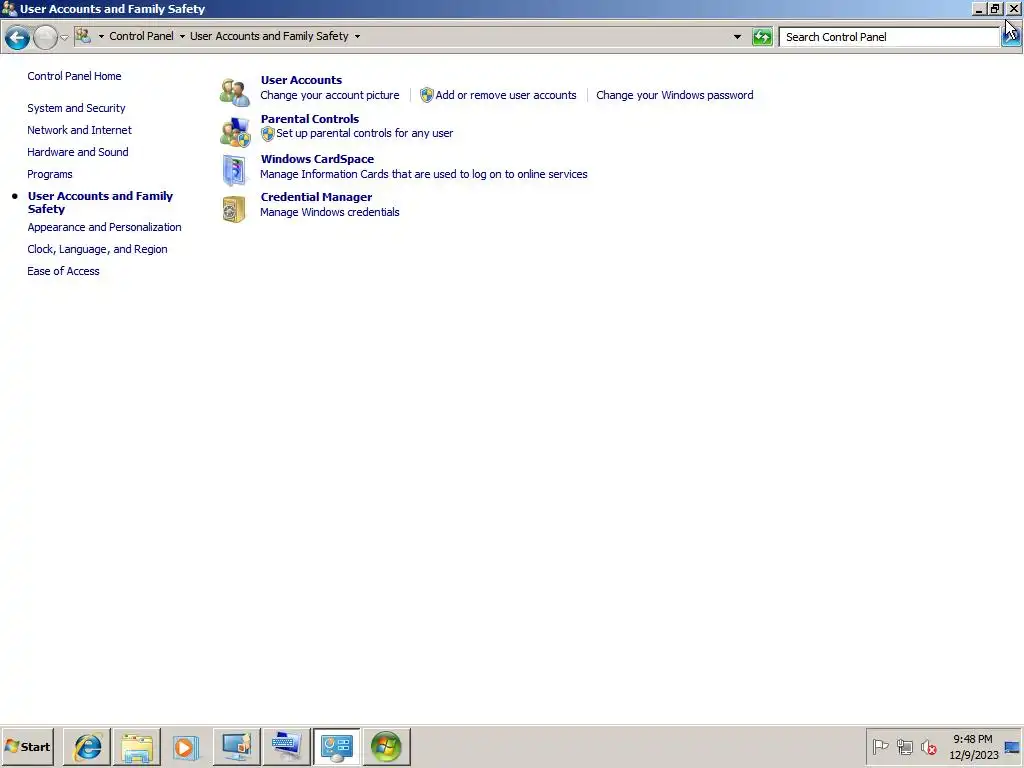
Task: Open the address bar history dropdown
Action: 737,37
